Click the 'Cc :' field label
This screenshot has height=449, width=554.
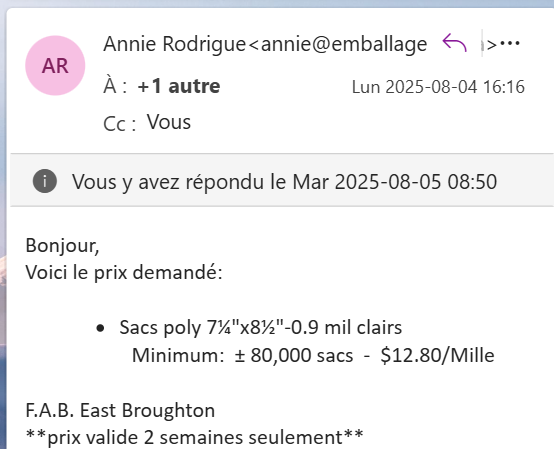click(x=119, y=124)
